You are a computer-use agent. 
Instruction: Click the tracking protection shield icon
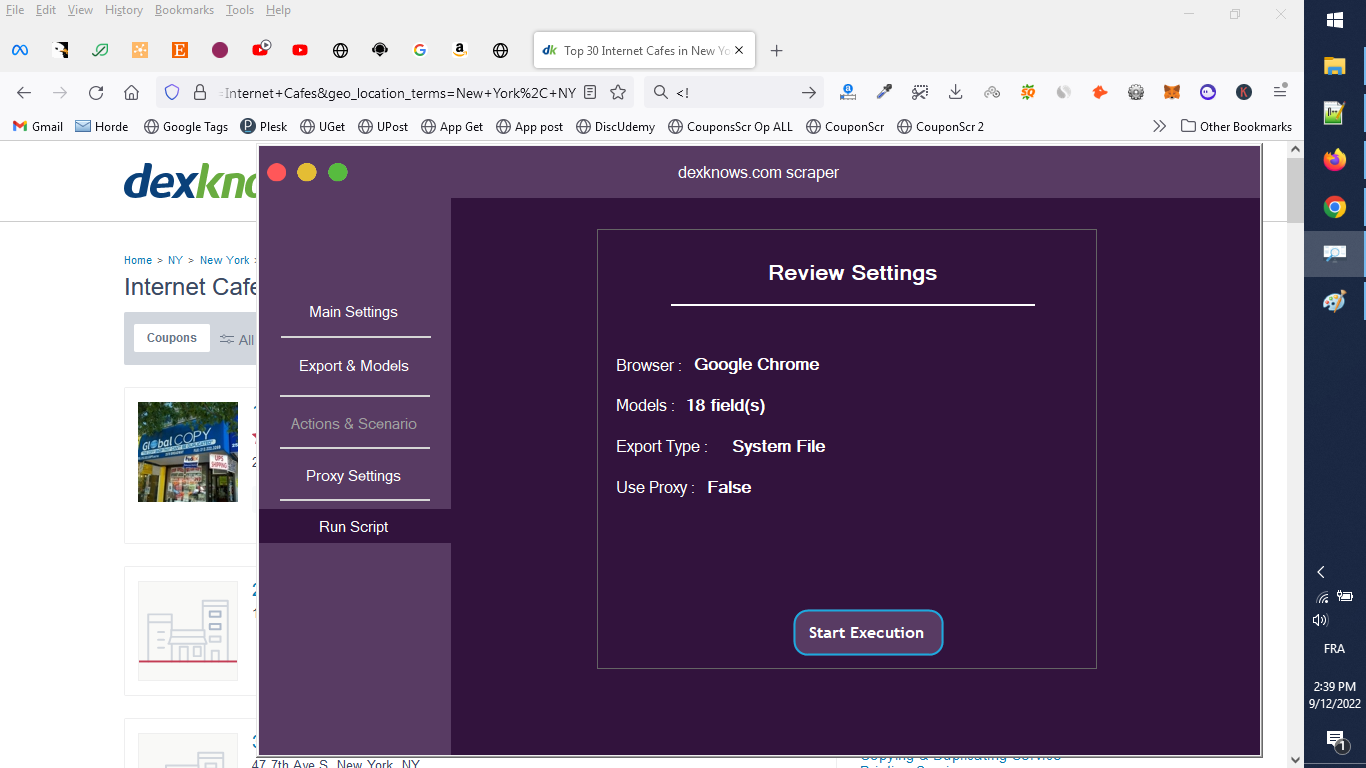[x=172, y=93]
